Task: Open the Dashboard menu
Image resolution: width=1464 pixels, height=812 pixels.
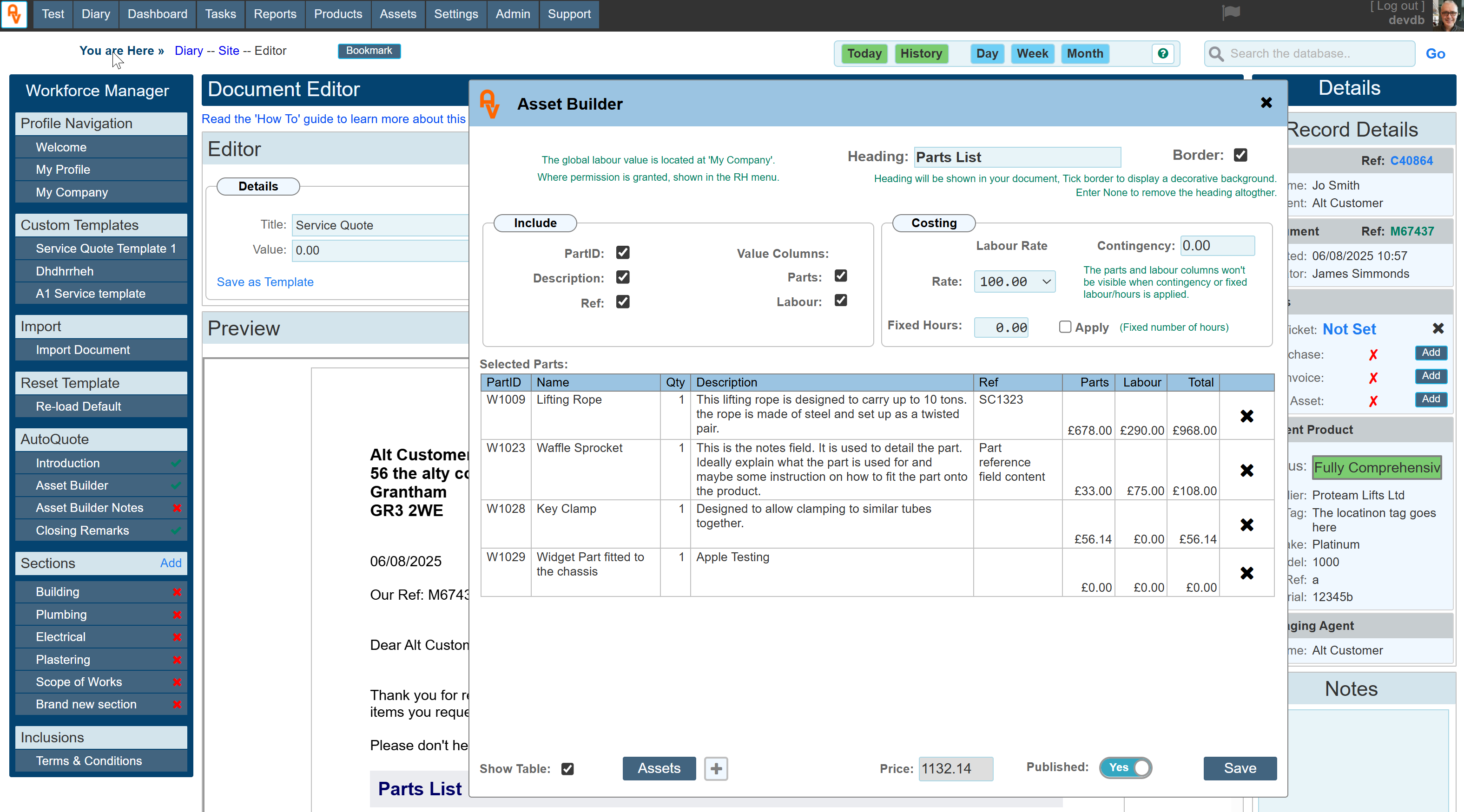Action: pyautogui.click(x=158, y=14)
